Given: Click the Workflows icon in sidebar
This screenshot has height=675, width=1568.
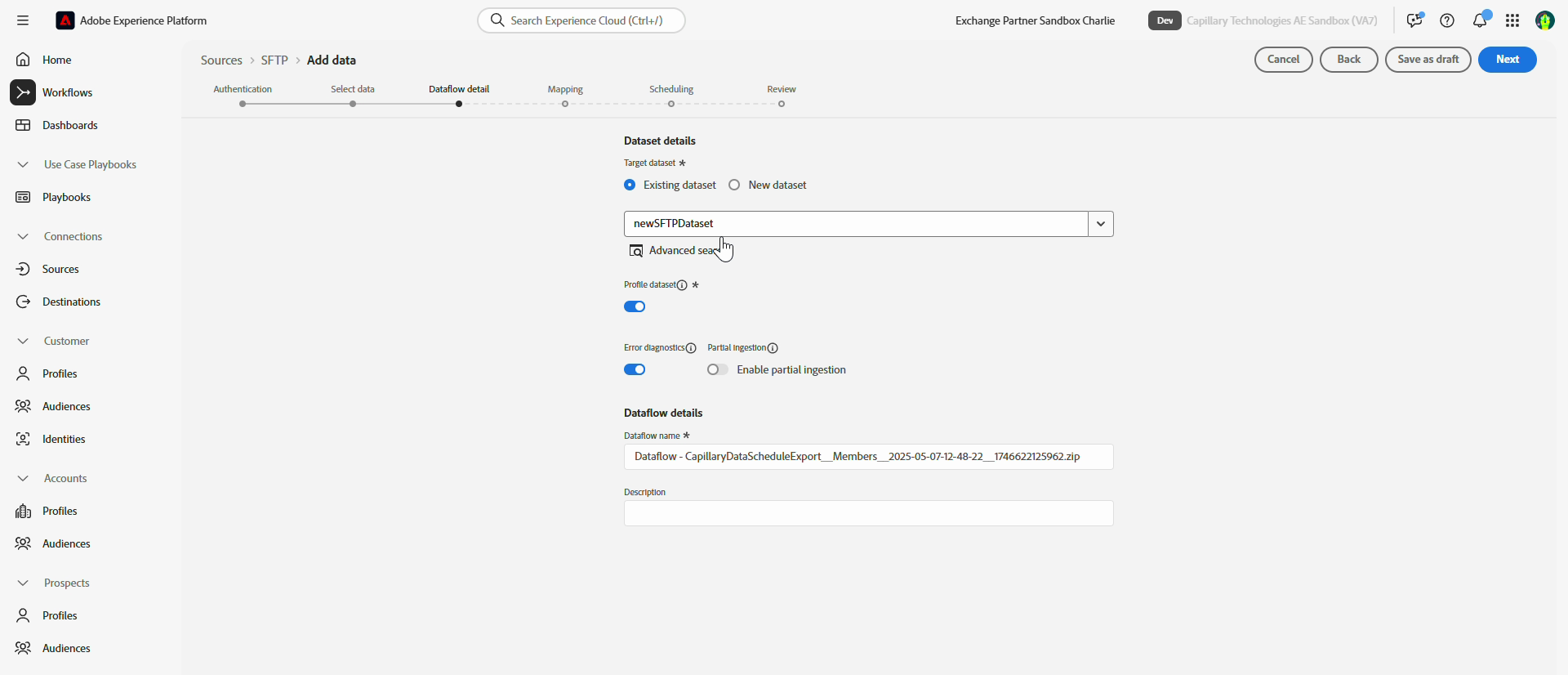Looking at the screenshot, I should pos(23,92).
